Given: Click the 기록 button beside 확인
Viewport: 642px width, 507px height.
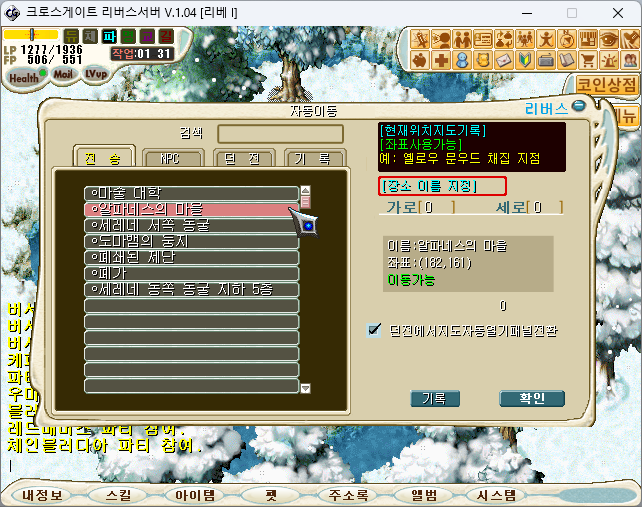Looking at the screenshot, I should pyautogui.click(x=435, y=398).
